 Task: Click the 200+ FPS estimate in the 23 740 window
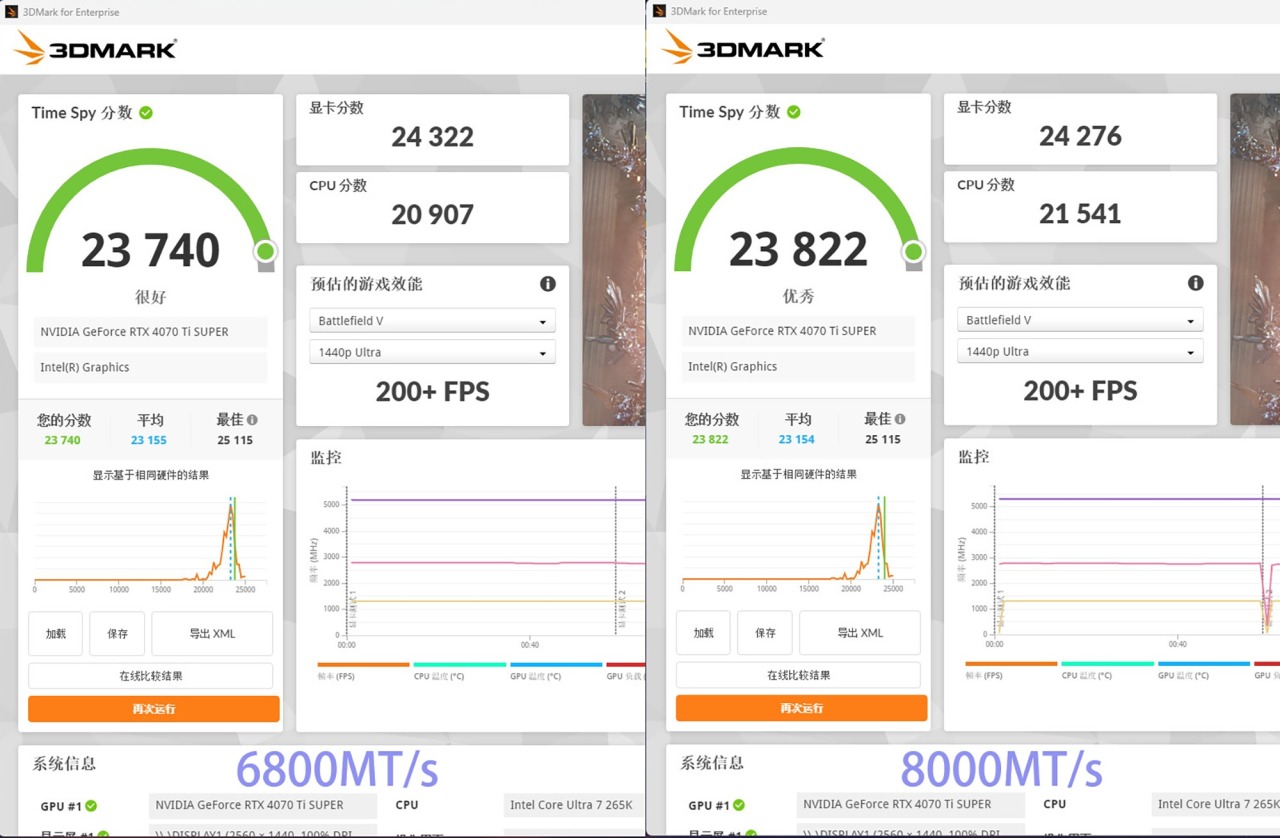click(433, 392)
